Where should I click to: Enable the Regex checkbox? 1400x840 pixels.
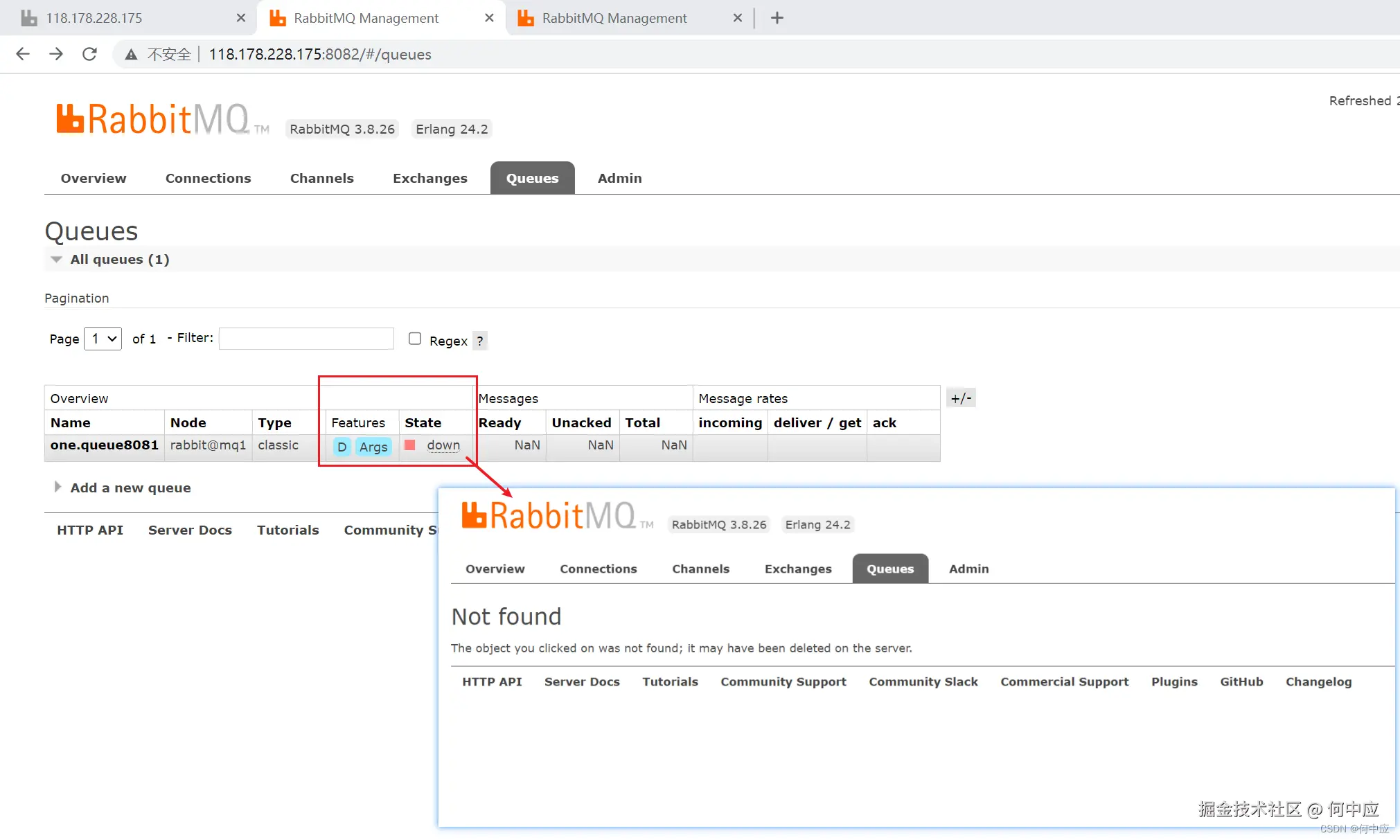coord(415,339)
